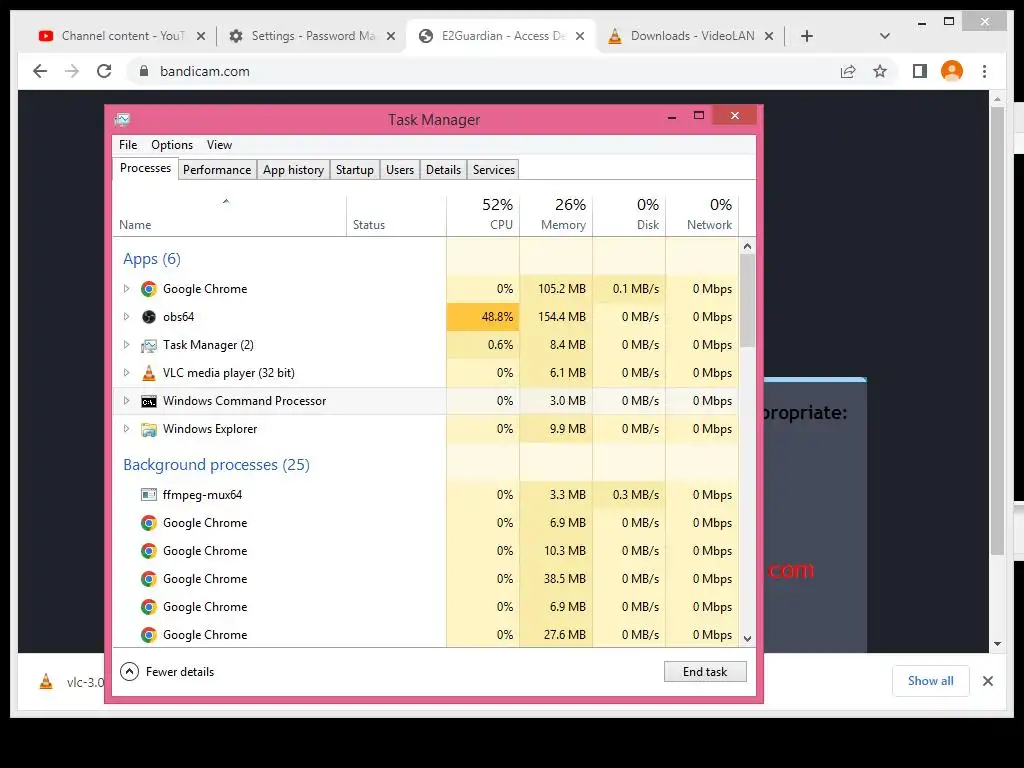Viewport: 1024px width, 768px height.
Task: Click the Task Manager (2) row icon
Action: pyautogui.click(x=149, y=345)
